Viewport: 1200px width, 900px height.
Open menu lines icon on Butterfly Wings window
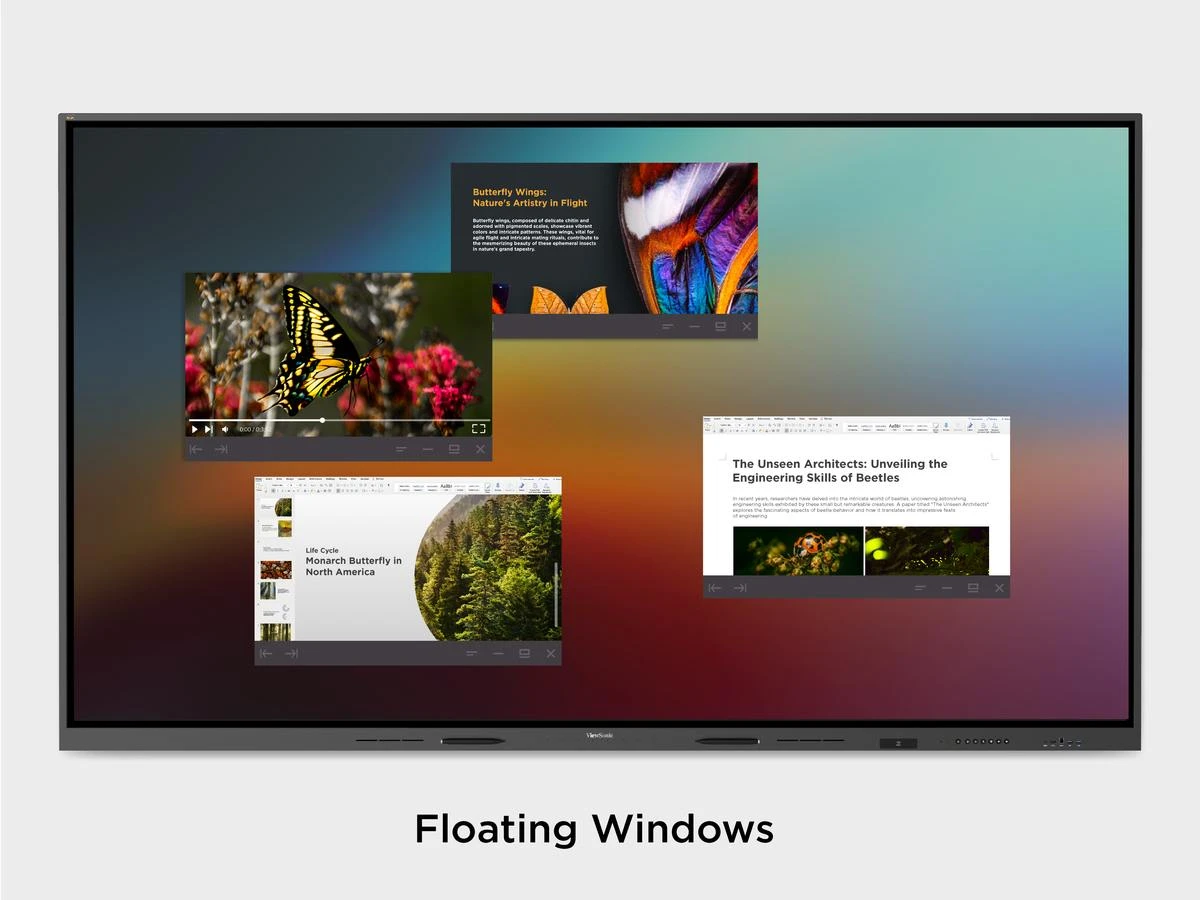668,327
